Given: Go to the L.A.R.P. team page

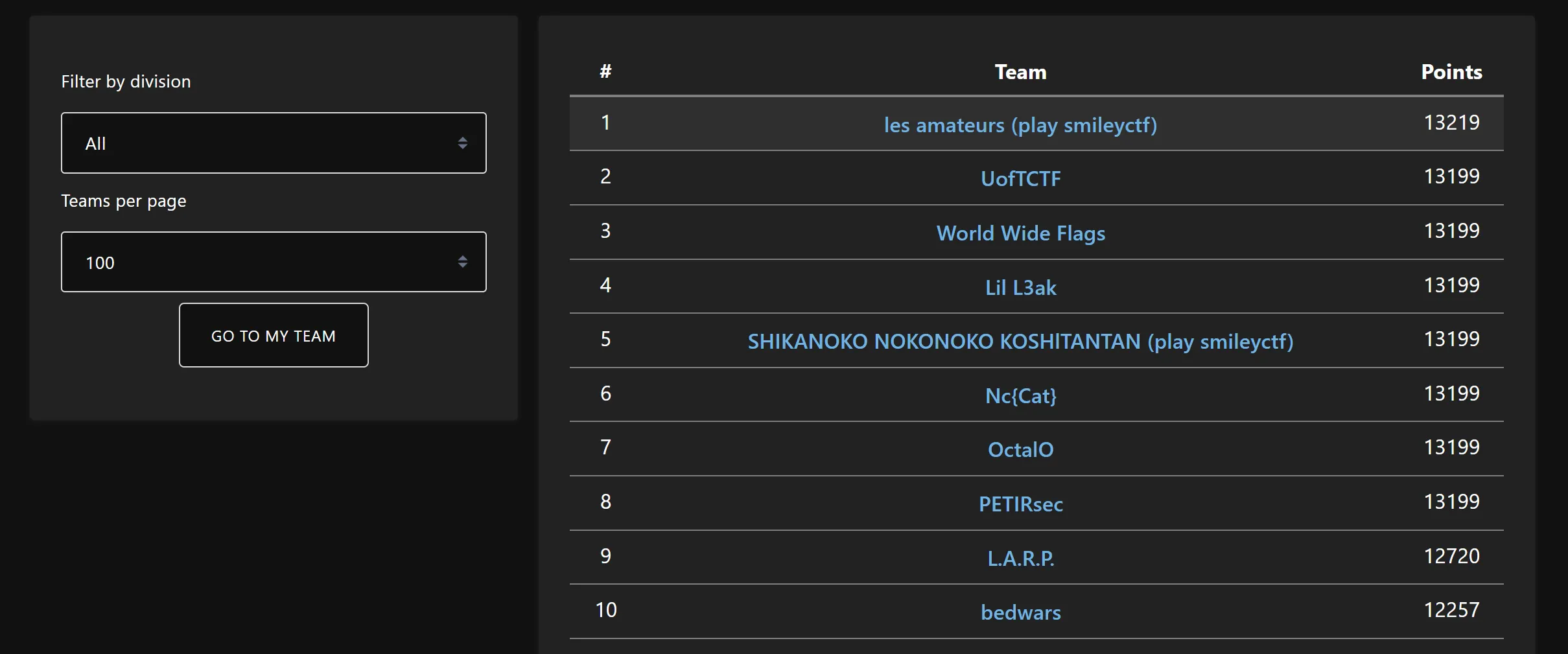Looking at the screenshot, I should pyautogui.click(x=1020, y=558).
